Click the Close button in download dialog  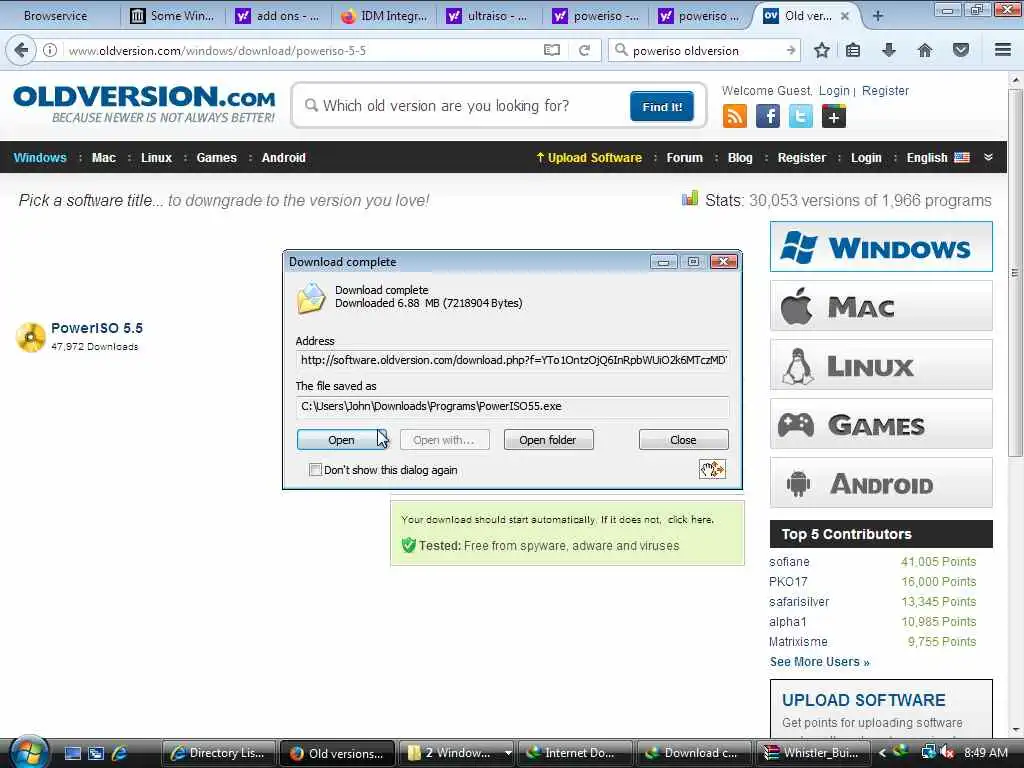pyautogui.click(x=683, y=440)
